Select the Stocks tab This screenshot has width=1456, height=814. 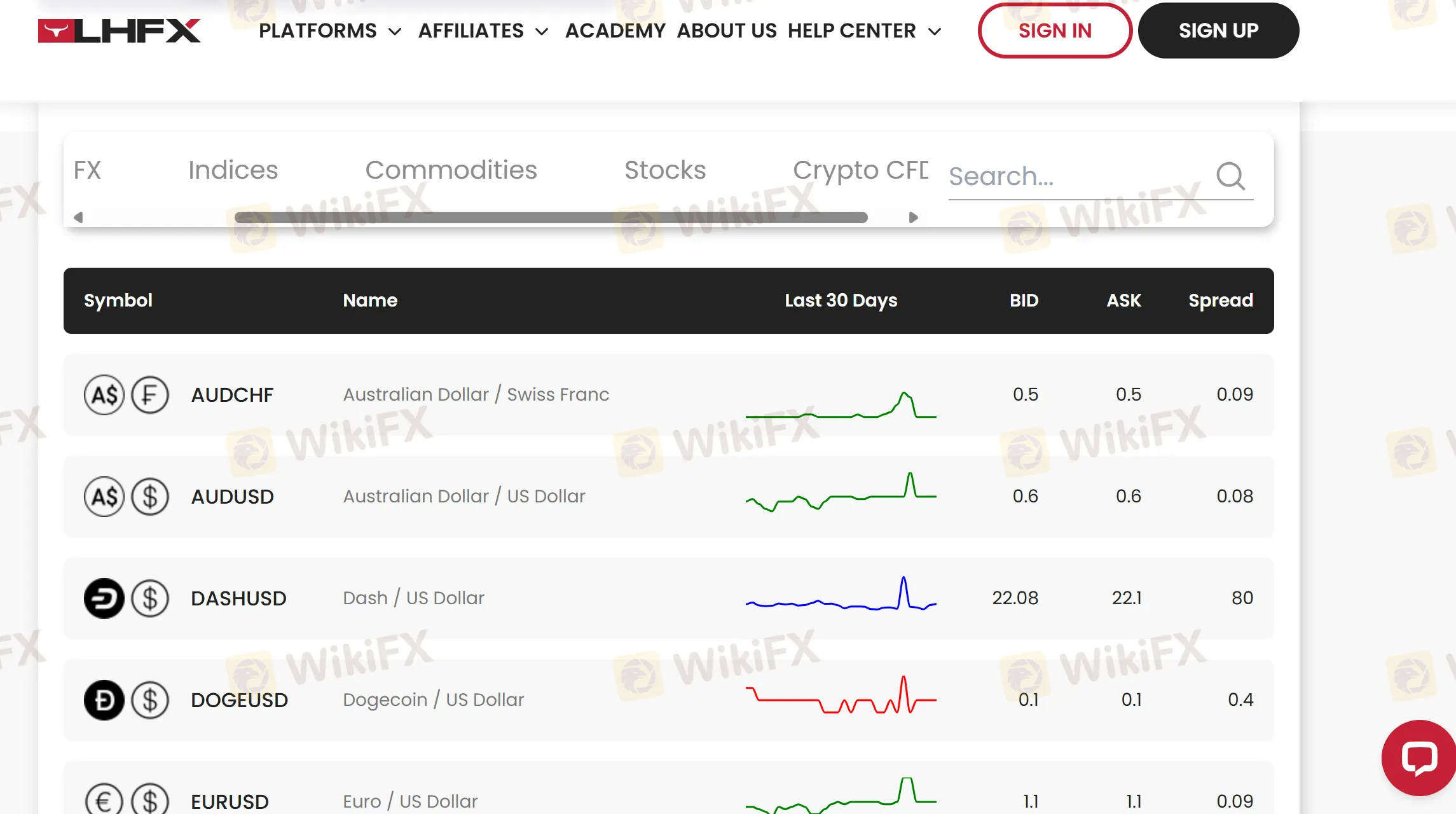pyautogui.click(x=664, y=170)
